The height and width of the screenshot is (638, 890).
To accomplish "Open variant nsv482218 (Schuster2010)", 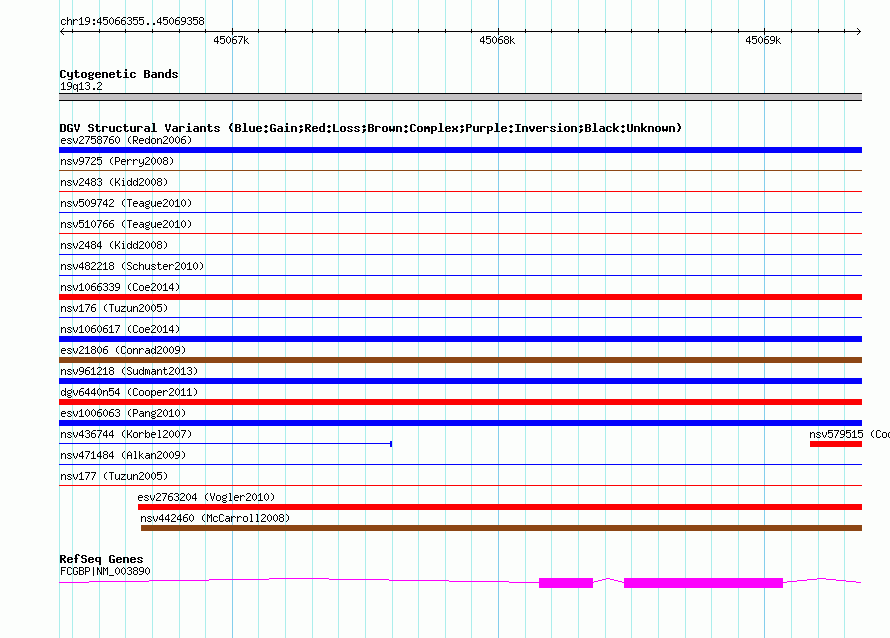I will [132, 266].
